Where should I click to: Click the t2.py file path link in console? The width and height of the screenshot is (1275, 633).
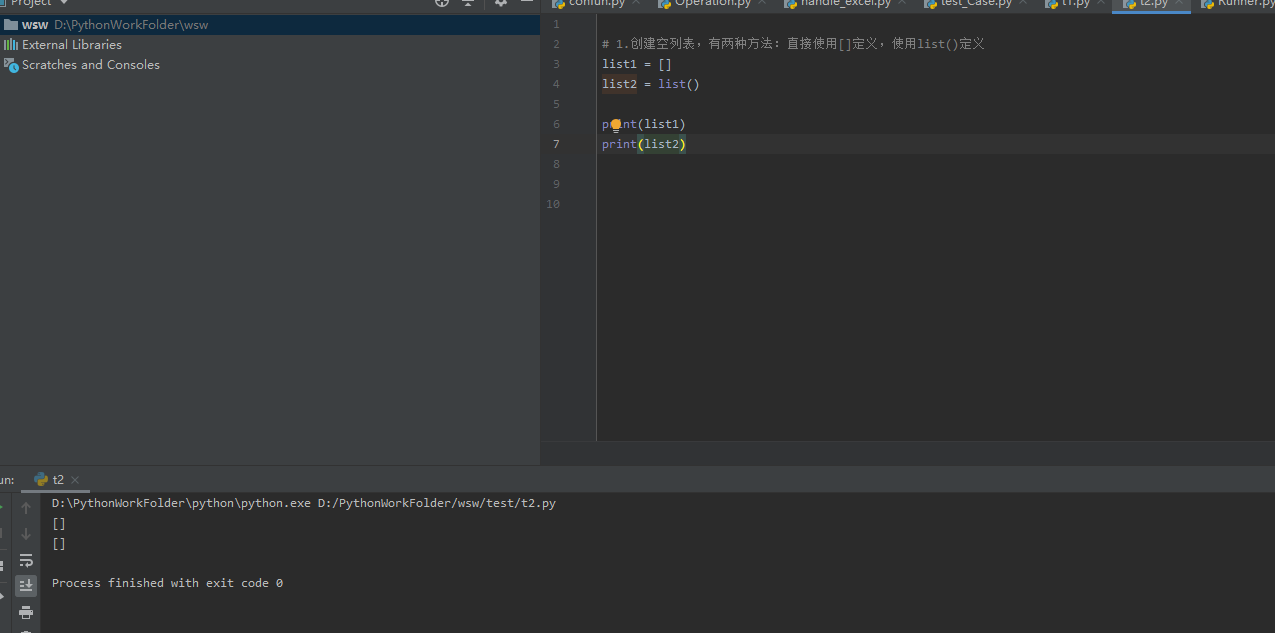437,502
